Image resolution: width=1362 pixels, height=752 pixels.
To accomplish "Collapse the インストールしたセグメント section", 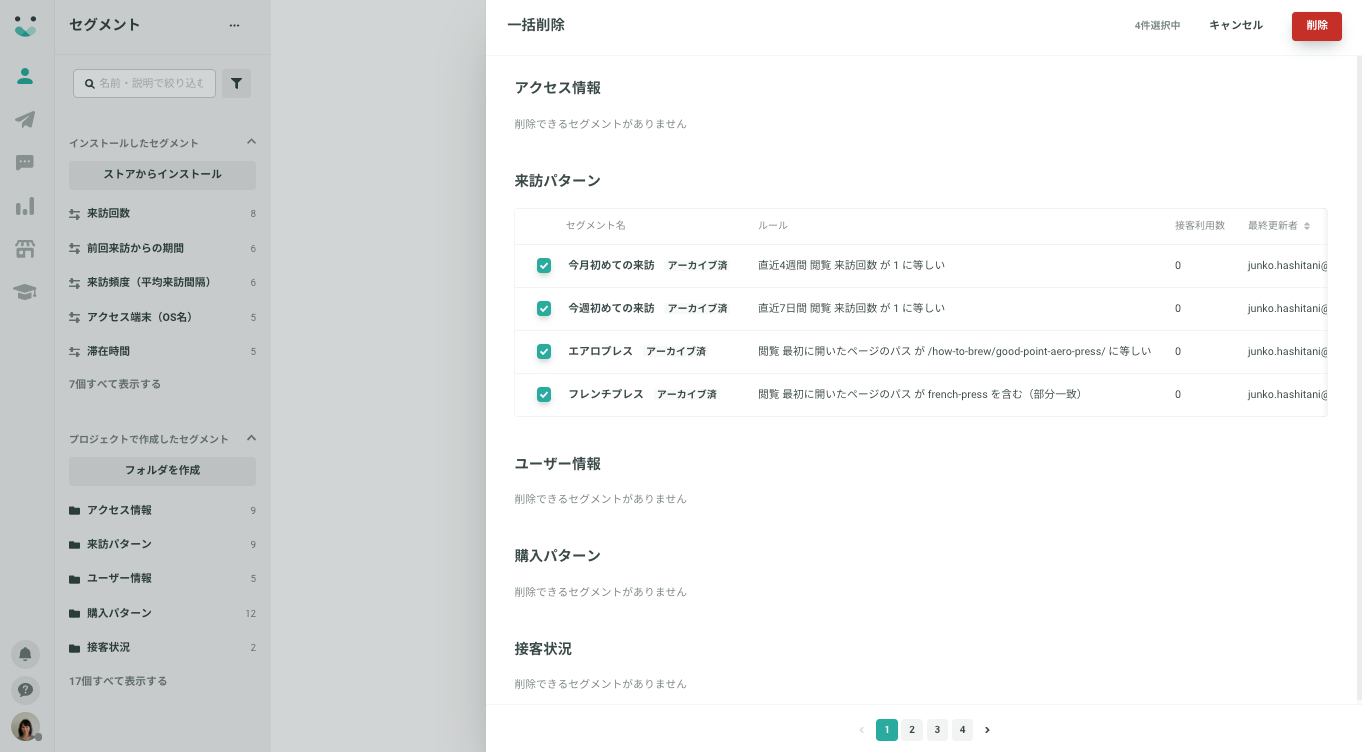I will pyautogui.click(x=251, y=142).
